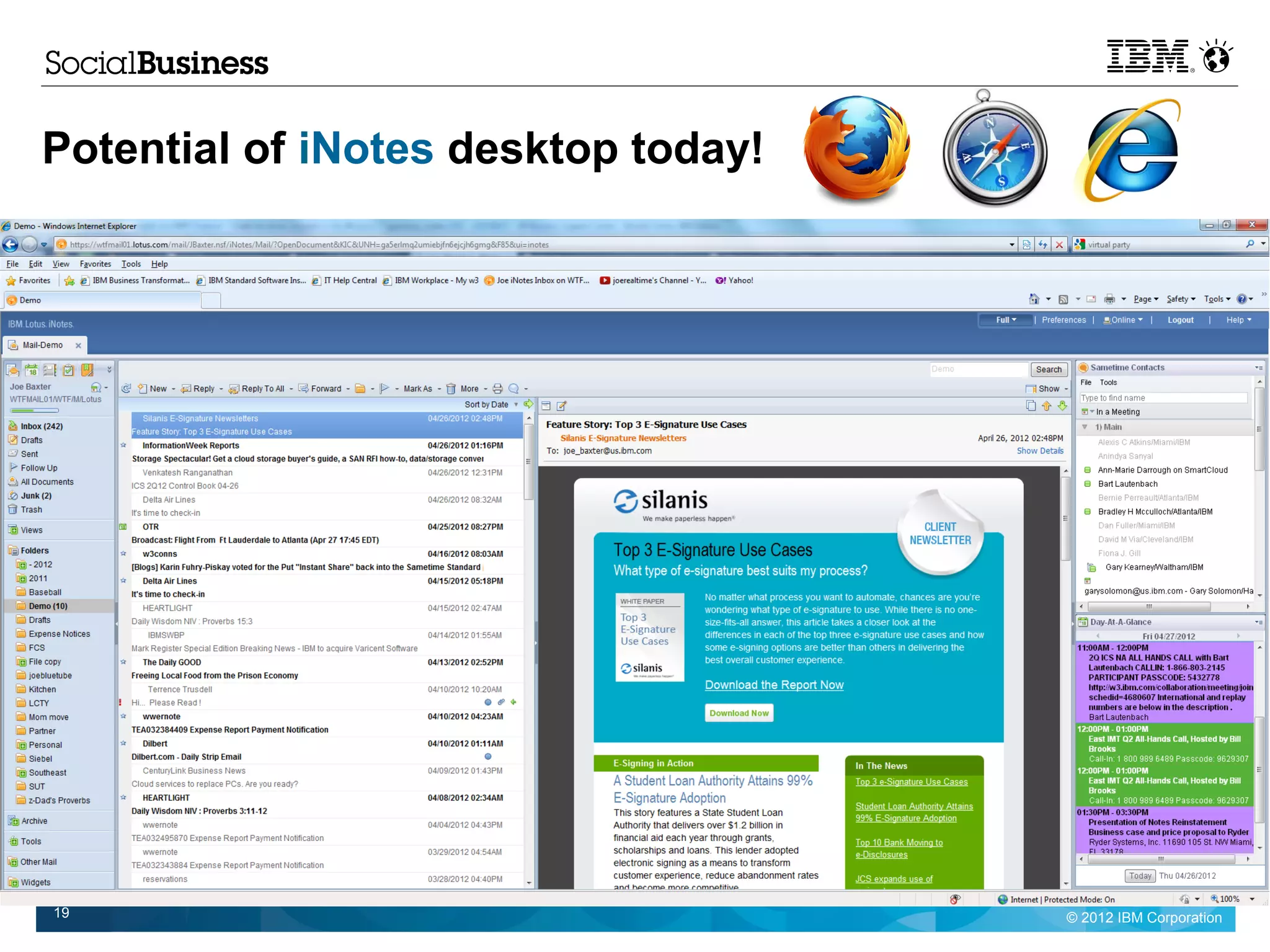The width and height of the screenshot is (1270, 952).
Task: Open the Full mode dropdown
Action: coord(1006,320)
